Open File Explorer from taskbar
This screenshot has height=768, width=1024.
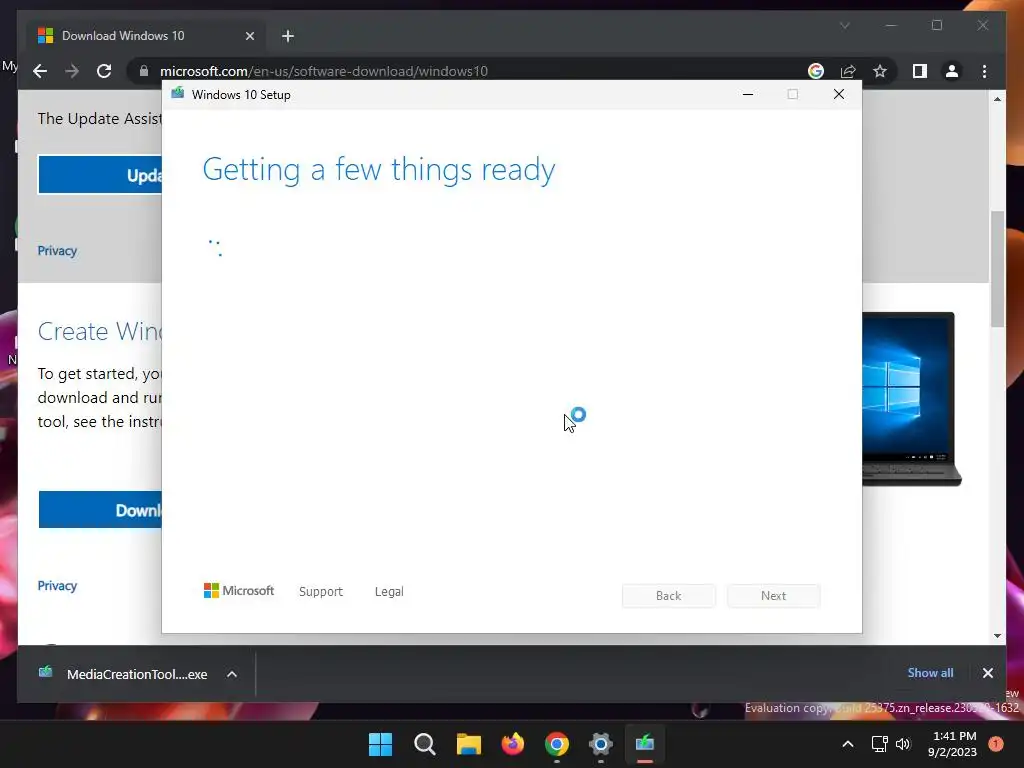tap(469, 743)
